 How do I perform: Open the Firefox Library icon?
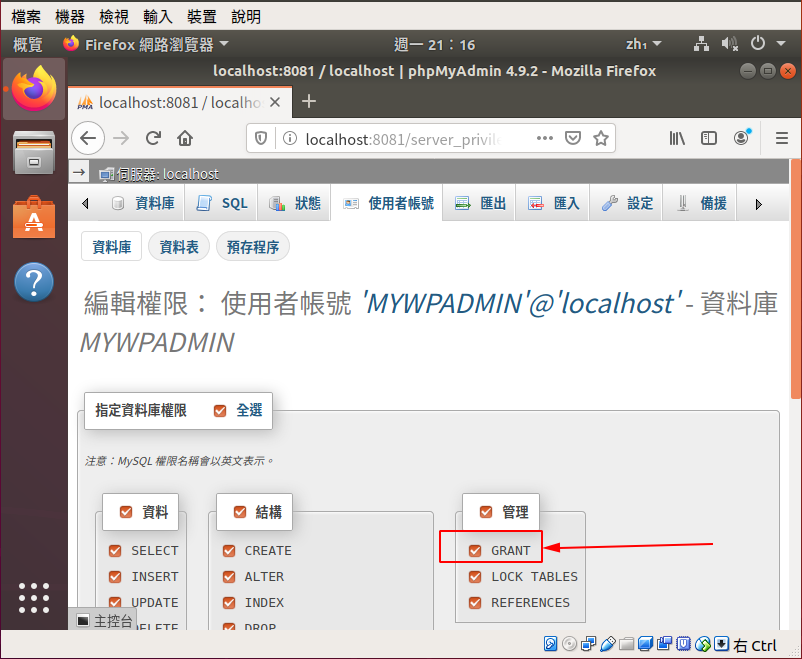[677, 138]
